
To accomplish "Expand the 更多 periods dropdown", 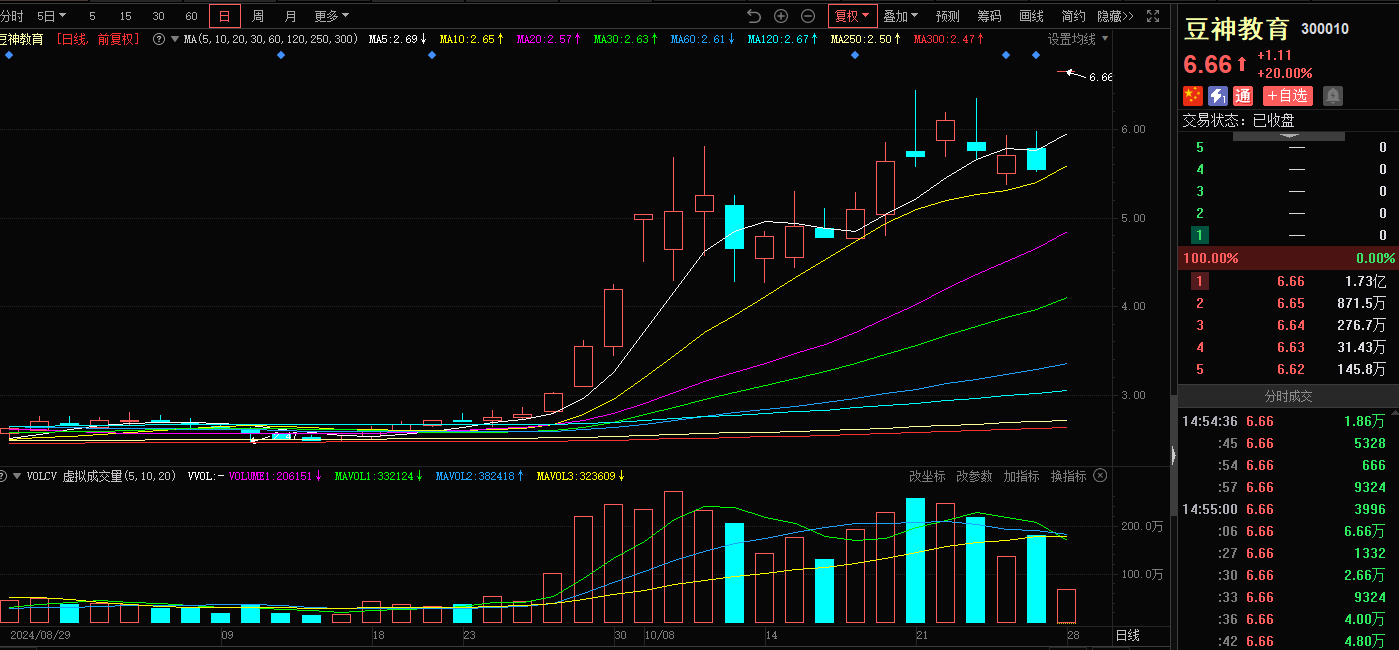I will tap(331, 16).
